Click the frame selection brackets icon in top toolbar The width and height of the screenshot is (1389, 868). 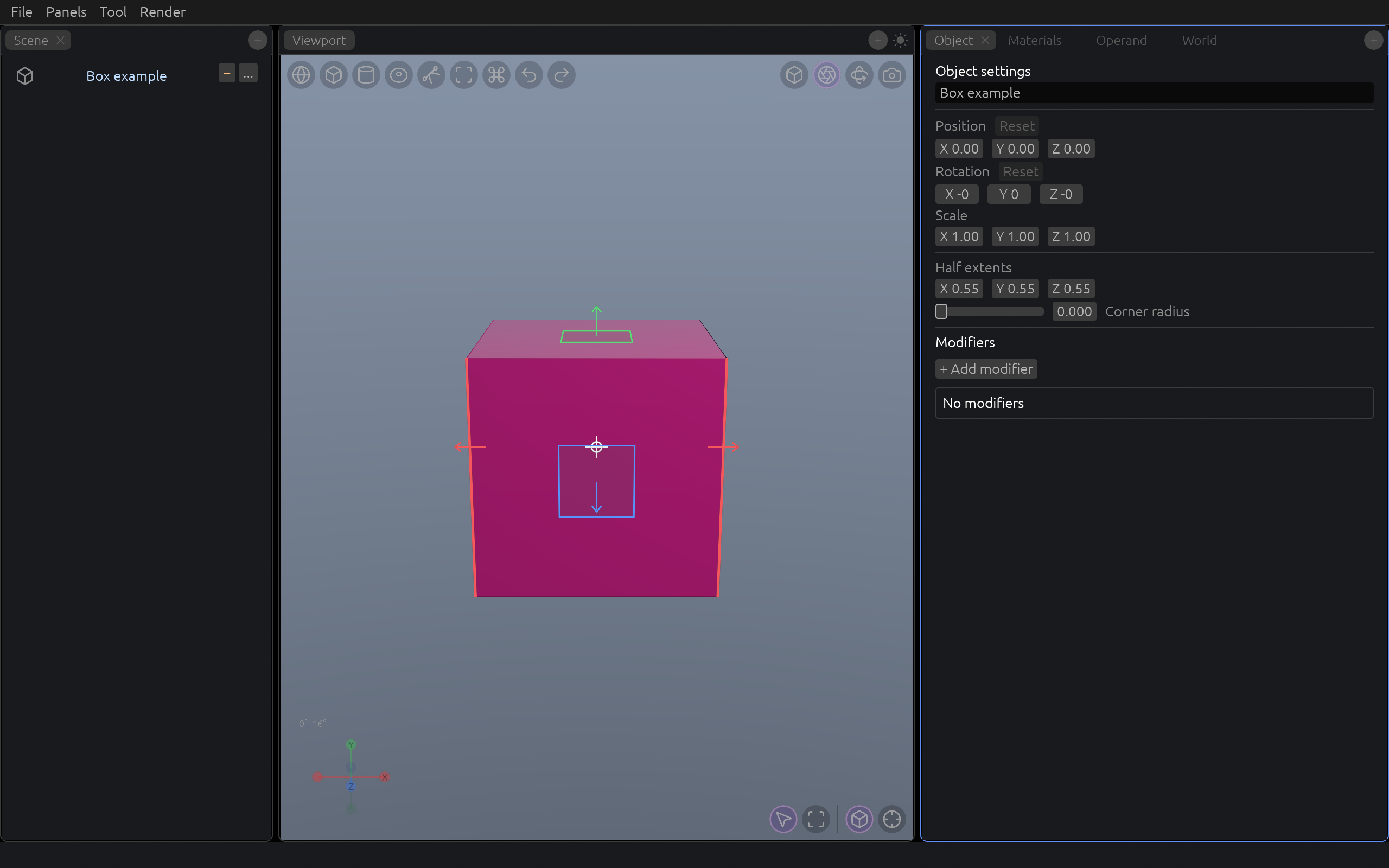(x=464, y=75)
